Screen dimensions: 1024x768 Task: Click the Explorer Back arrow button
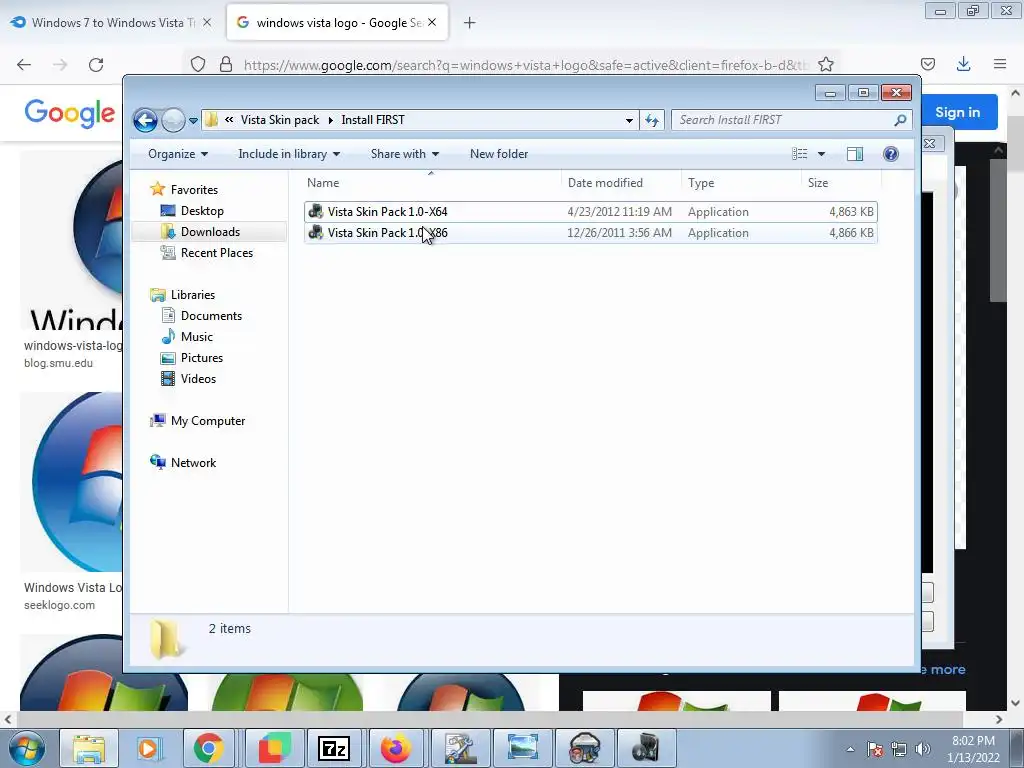[x=145, y=120]
